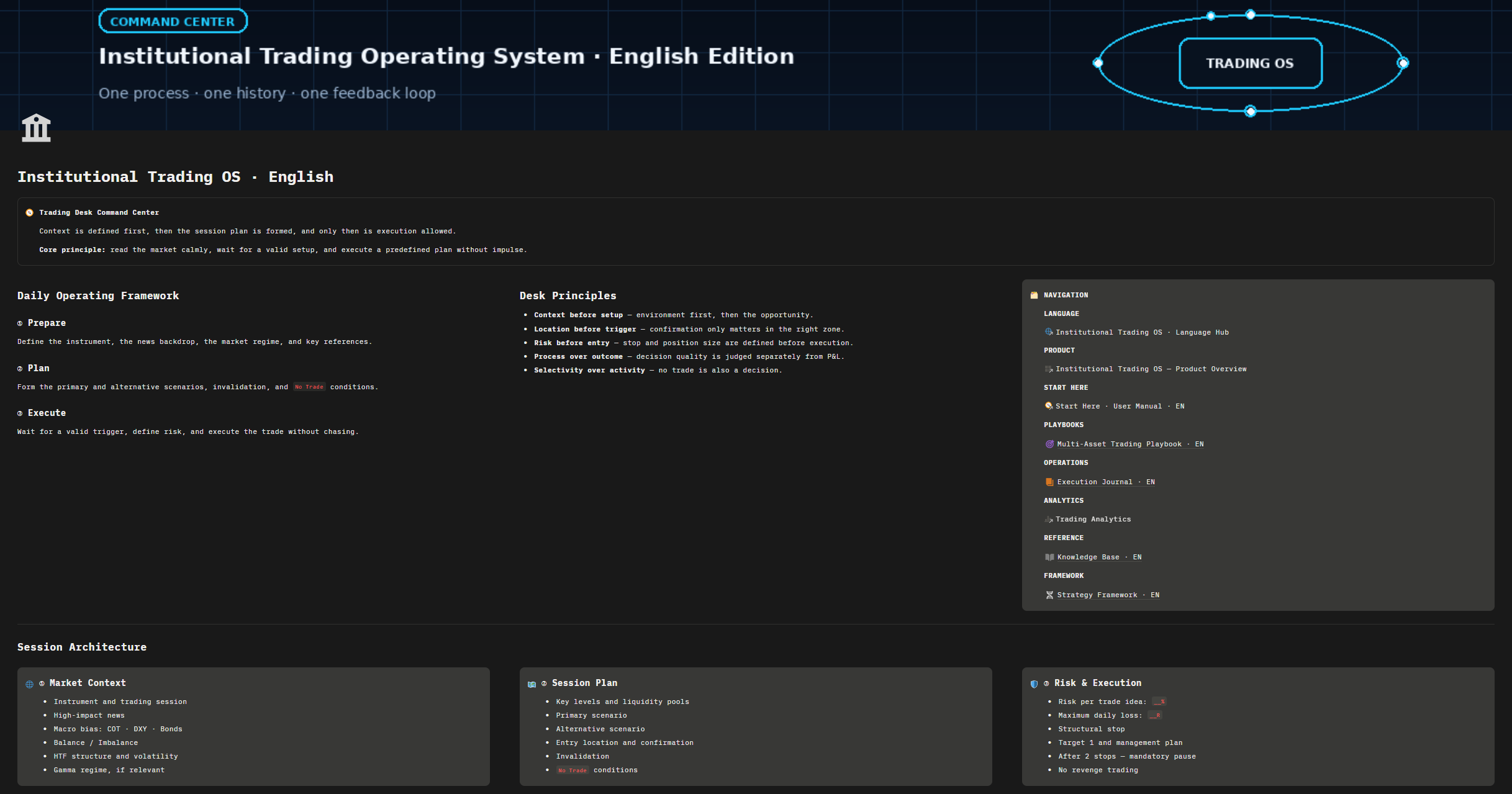The height and width of the screenshot is (794, 1512).
Task: Click the bank building page icon
Action: click(36, 128)
